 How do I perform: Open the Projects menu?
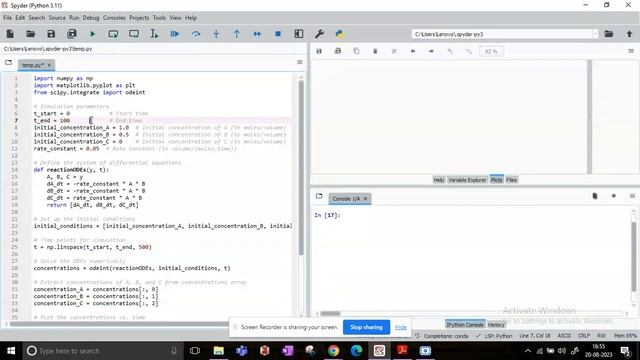pos(139,18)
